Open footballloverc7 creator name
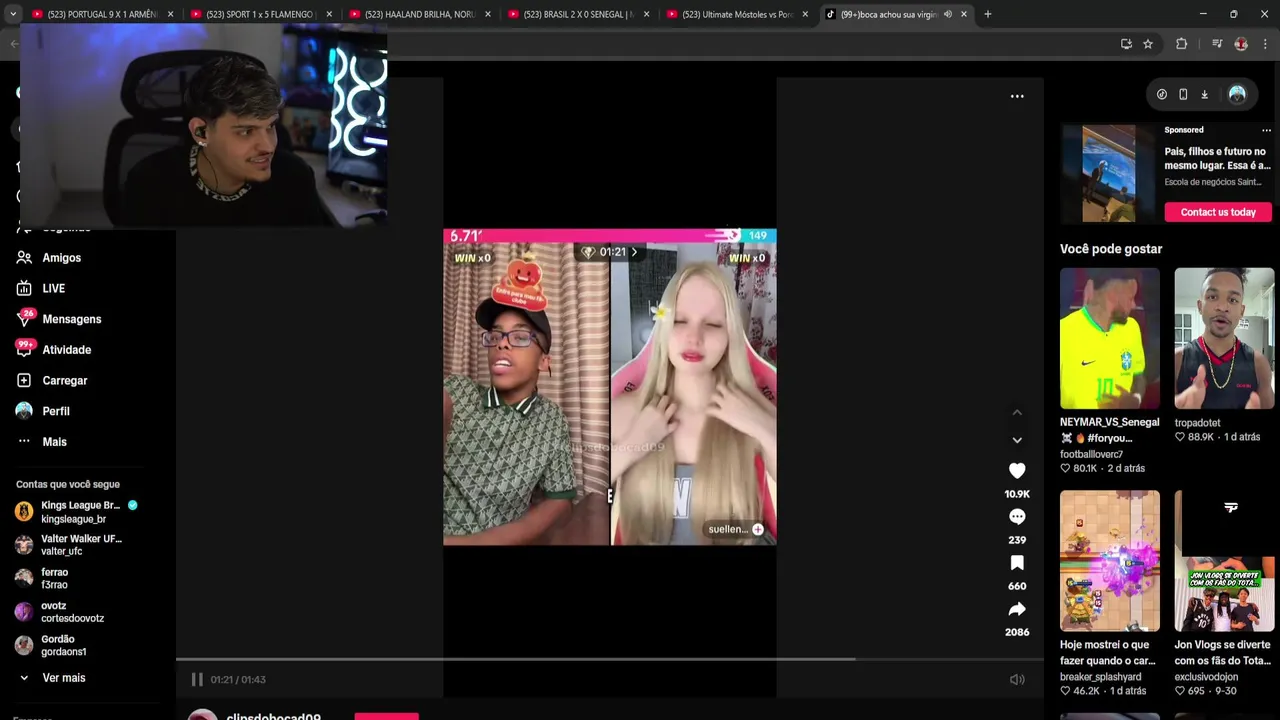 click(1091, 454)
